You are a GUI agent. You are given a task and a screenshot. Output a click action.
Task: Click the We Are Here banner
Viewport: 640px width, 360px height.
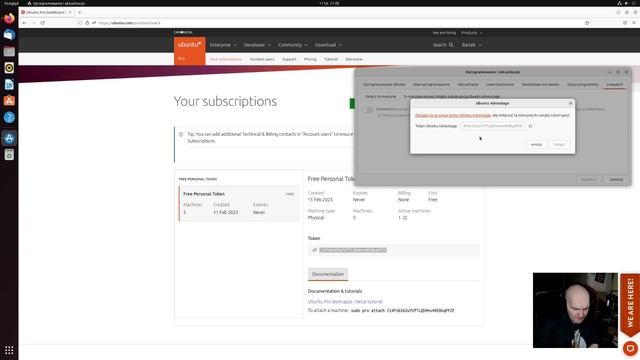(630, 305)
